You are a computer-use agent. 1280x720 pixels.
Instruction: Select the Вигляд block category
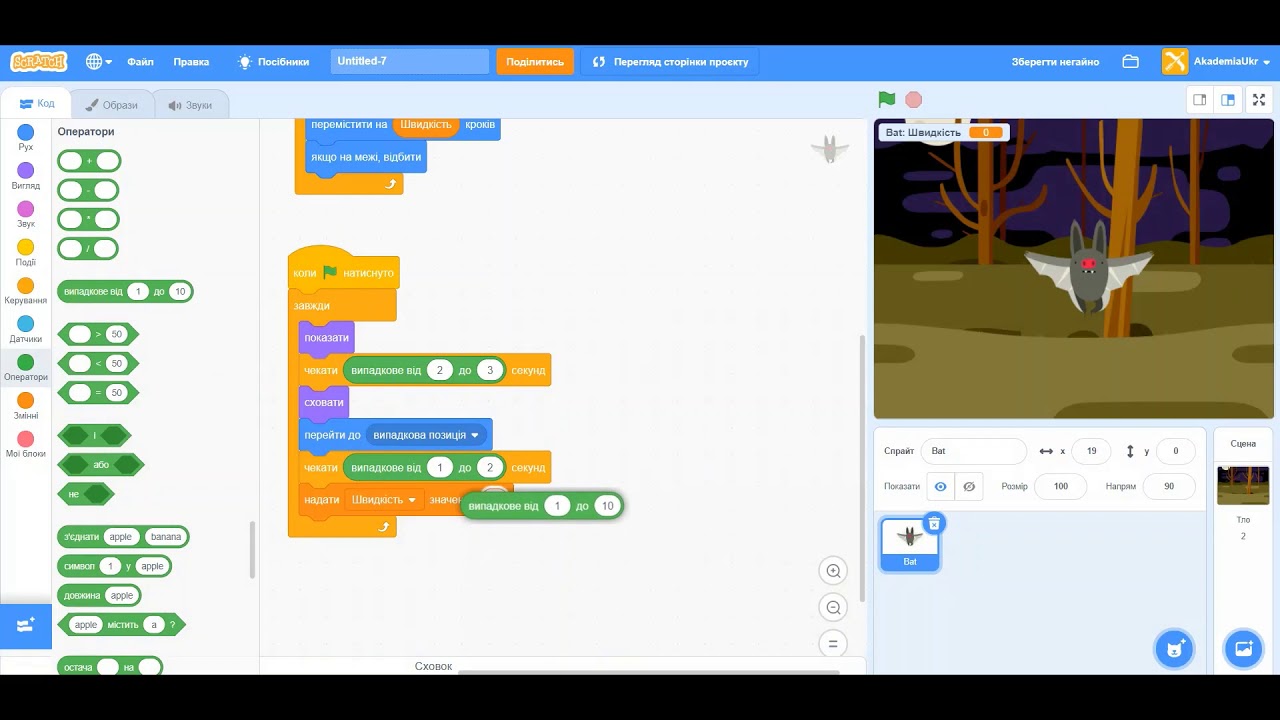26,177
